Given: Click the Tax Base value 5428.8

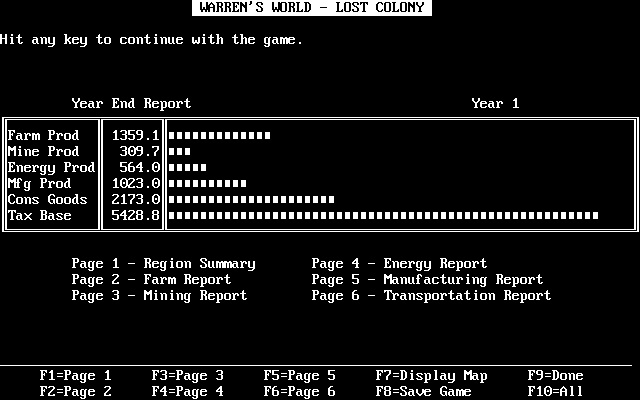Looking at the screenshot, I should 136,216.
